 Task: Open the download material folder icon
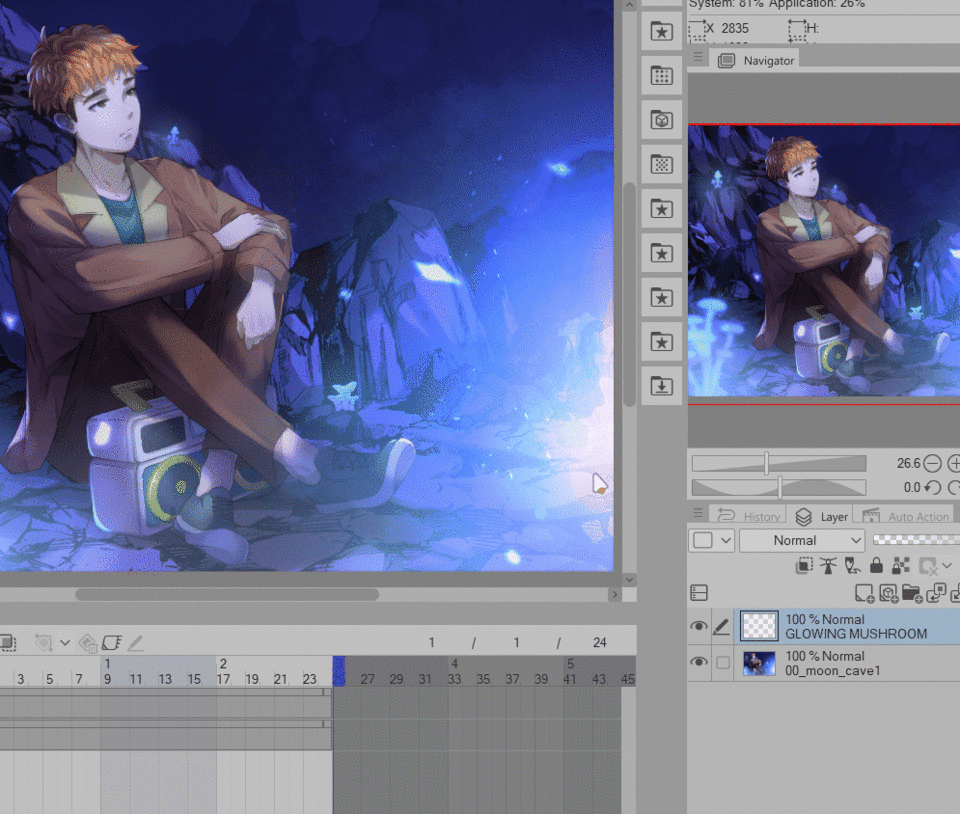(x=662, y=386)
